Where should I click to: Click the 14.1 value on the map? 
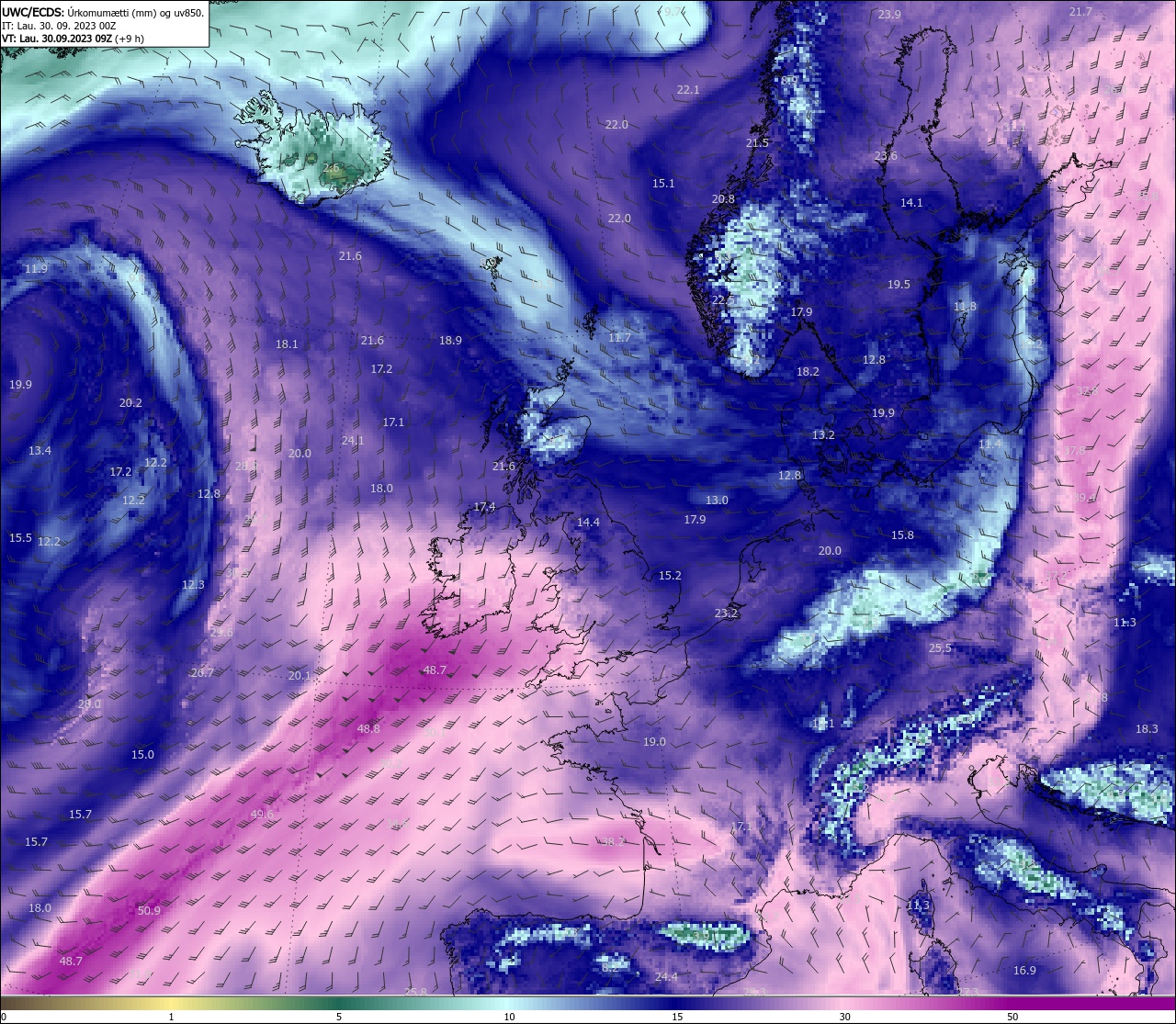pos(911,203)
